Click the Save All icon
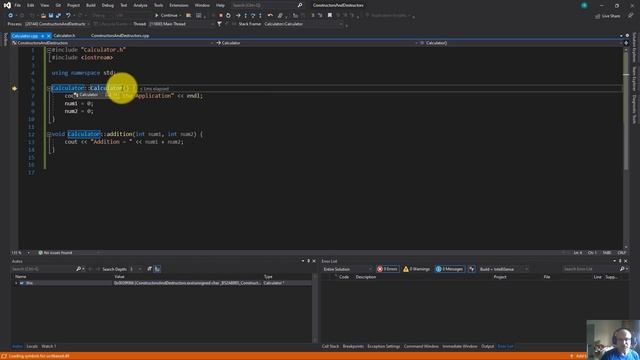 (58, 16)
